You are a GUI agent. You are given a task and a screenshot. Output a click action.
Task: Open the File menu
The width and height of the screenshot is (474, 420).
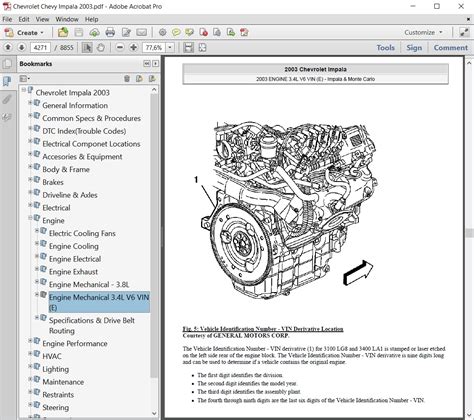[7, 19]
